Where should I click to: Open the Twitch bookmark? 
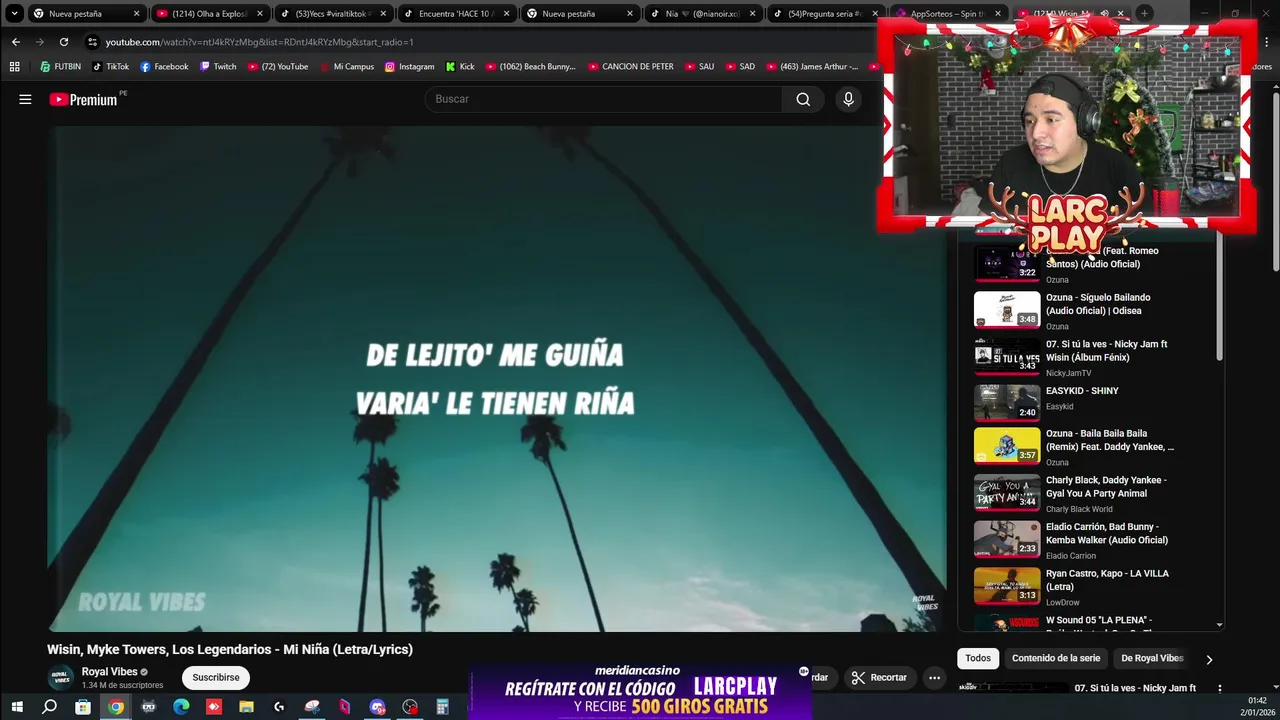pyautogui.click(x=218, y=67)
